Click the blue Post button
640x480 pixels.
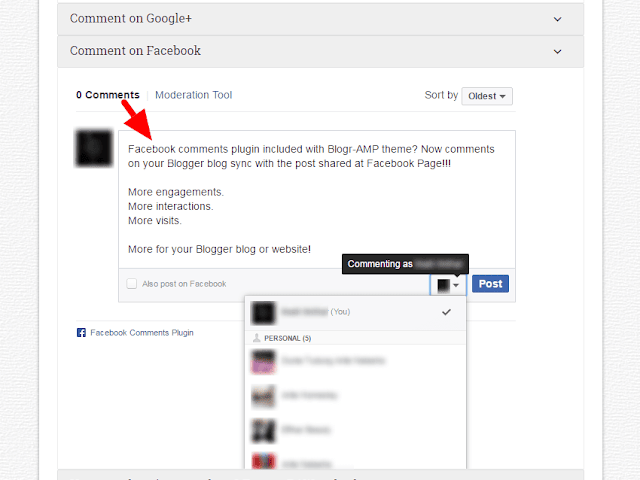[x=490, y=284]
